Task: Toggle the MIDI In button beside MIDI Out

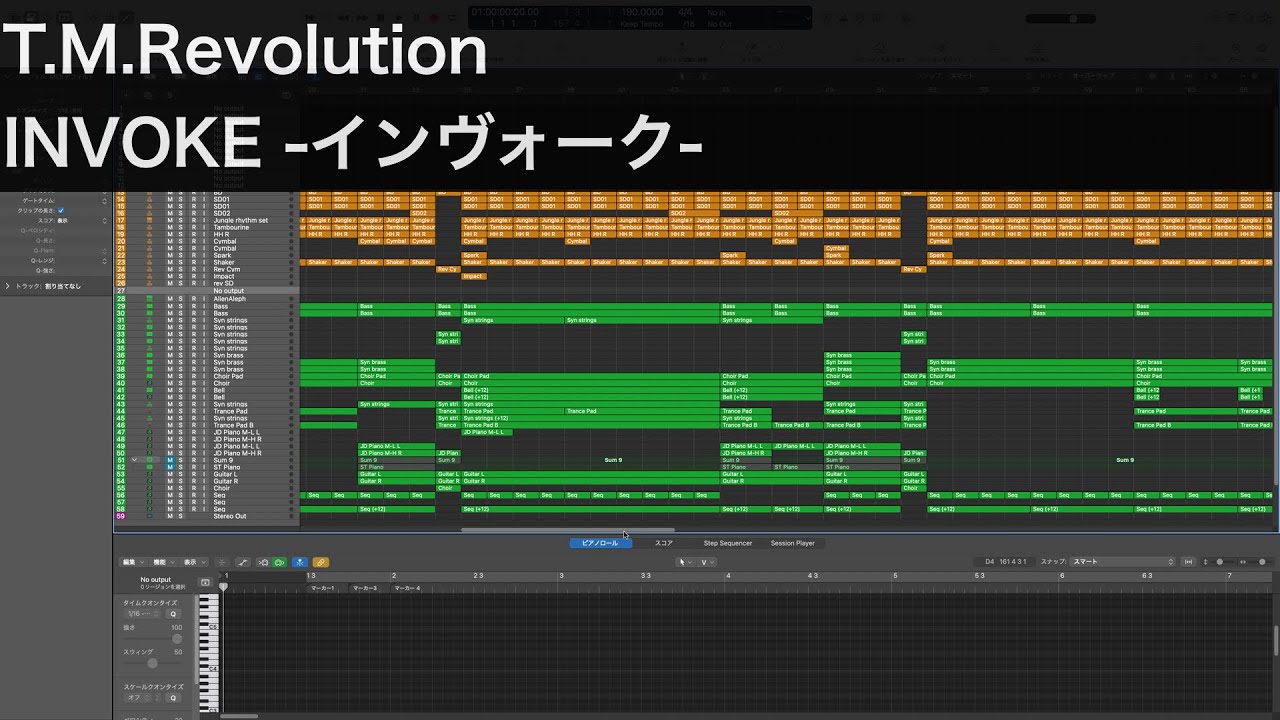Action: tap(263, 562)
